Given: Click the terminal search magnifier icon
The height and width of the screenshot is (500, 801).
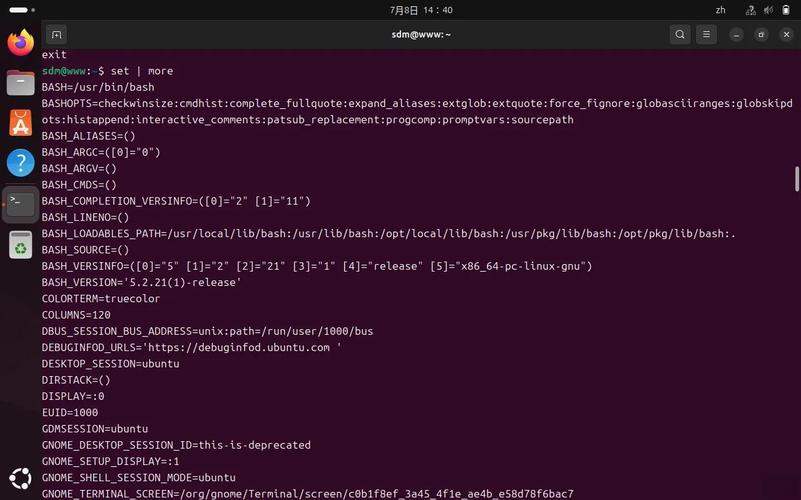Looking at the screenshot, I should pyautogui.click(x=680, y=35).
